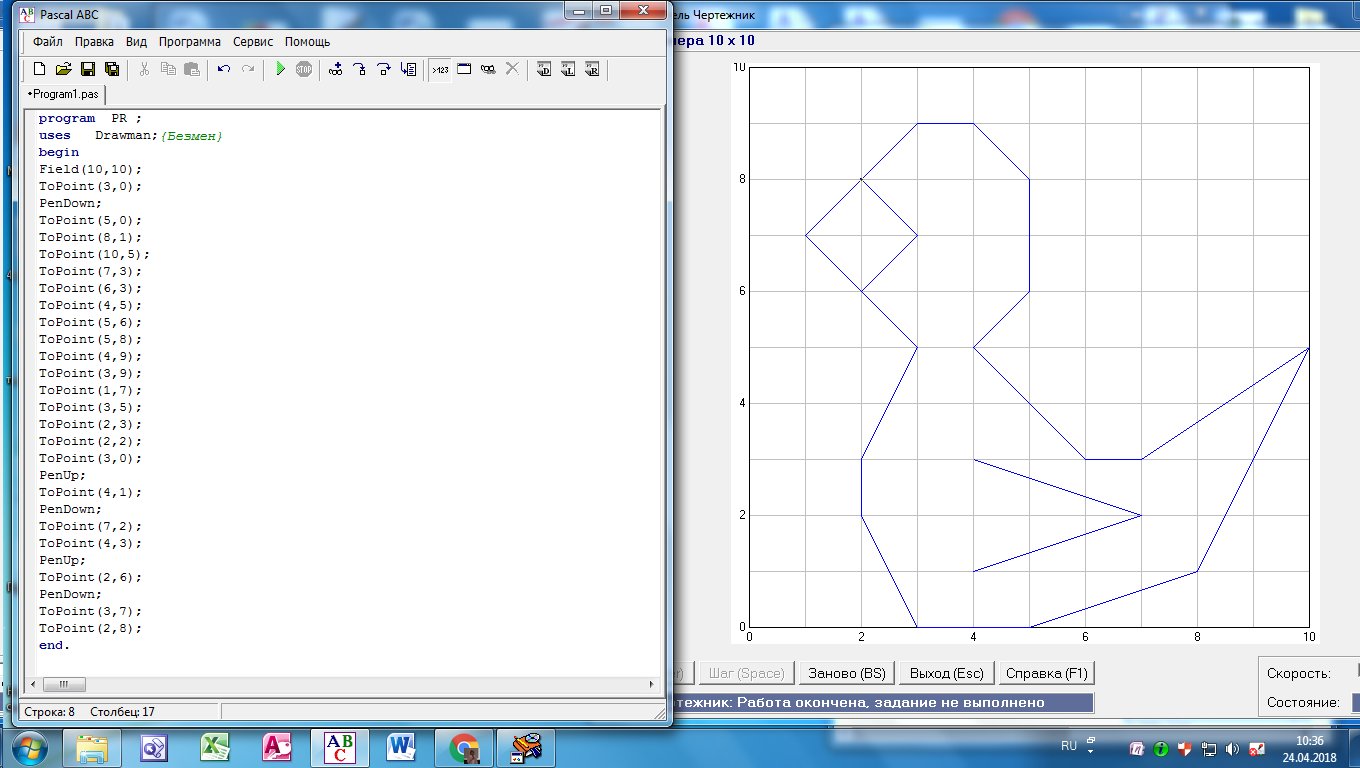Open the Сервис menu
Screen dimensions: 1360x768
point(254,42)
